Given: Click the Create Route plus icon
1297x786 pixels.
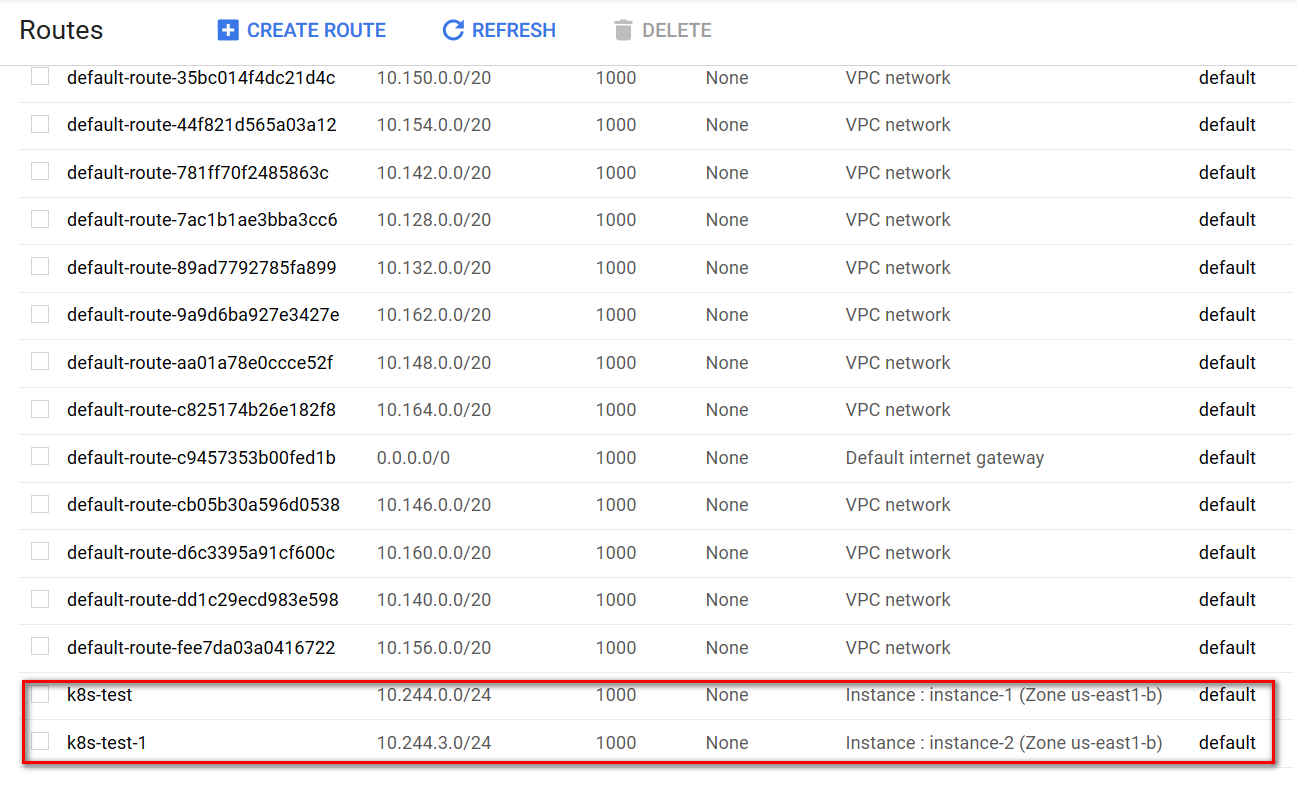Looking at the screenshot, I should click(x=228, y=31).
